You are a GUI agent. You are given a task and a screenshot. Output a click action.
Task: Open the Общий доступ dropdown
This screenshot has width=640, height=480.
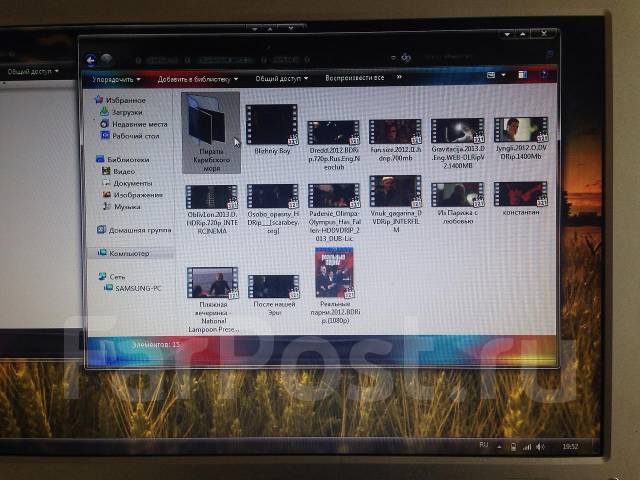280,78
